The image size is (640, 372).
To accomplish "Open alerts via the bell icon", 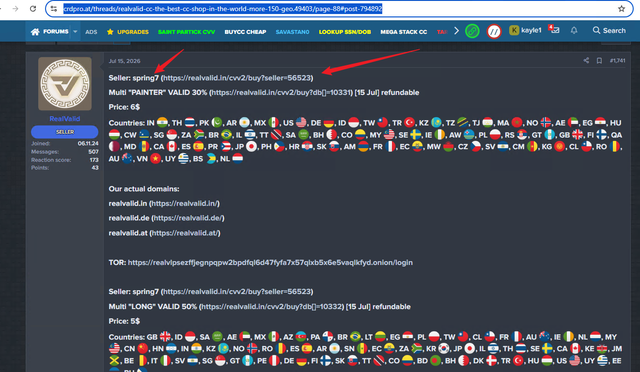I will tap(574, 30).
